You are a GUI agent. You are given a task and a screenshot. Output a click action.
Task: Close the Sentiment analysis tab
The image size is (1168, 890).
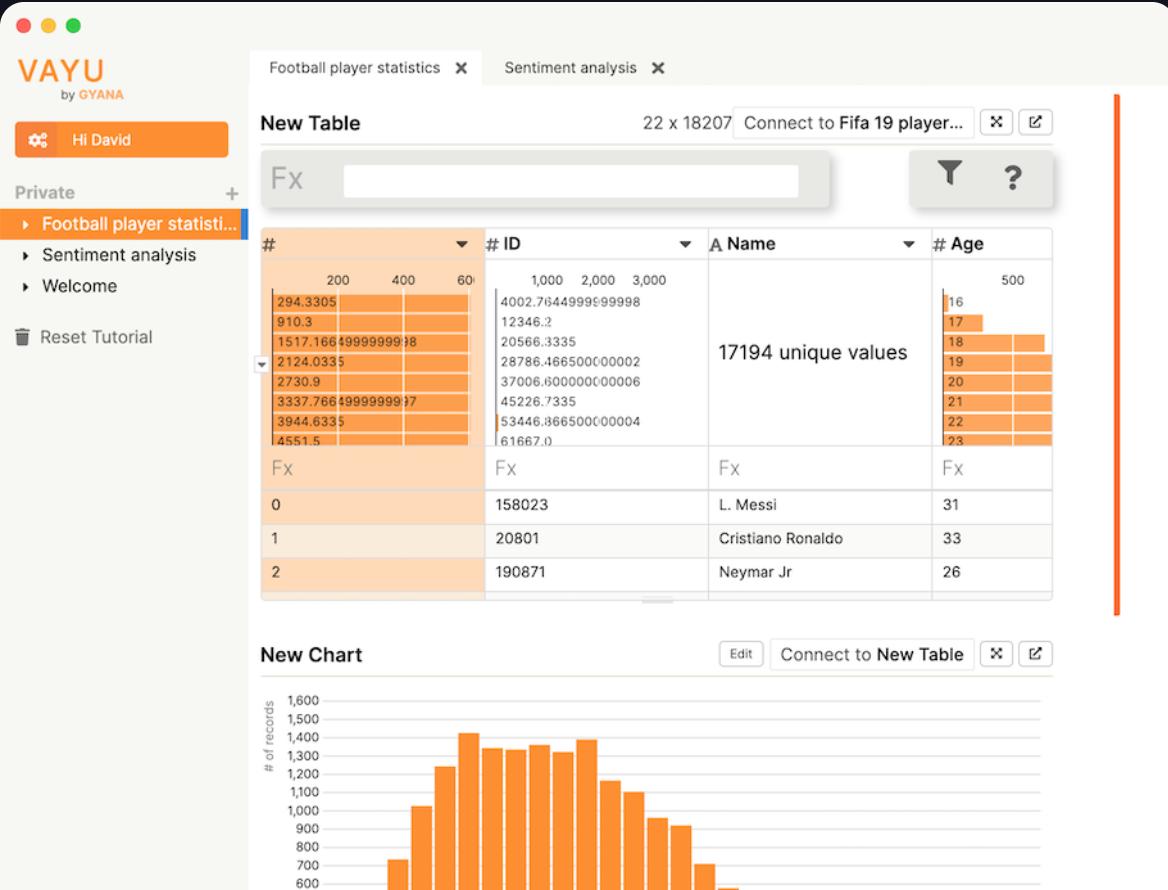tap(658, 68)
